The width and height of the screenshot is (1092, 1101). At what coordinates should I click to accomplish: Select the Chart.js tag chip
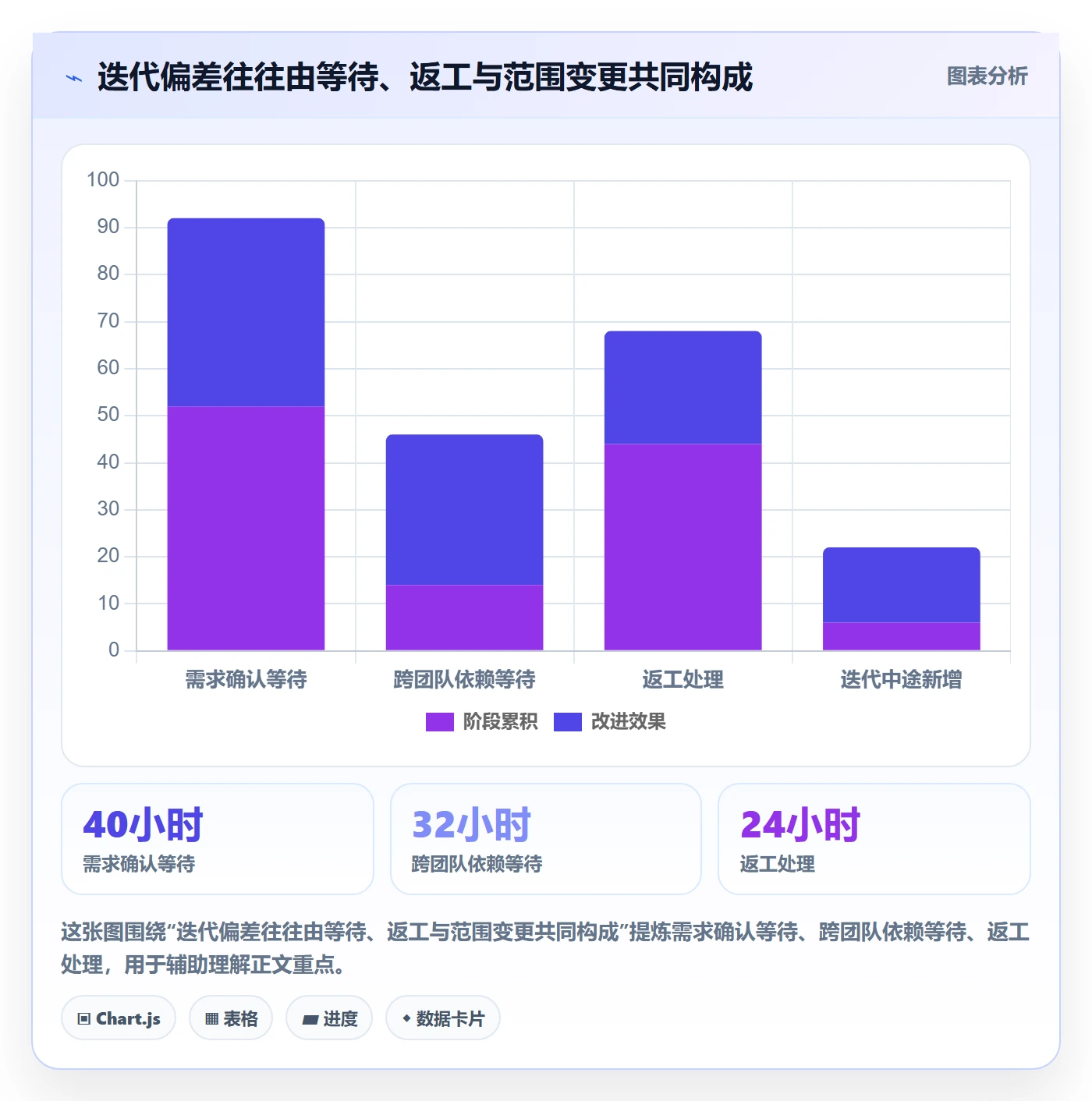pos(119,1018)
